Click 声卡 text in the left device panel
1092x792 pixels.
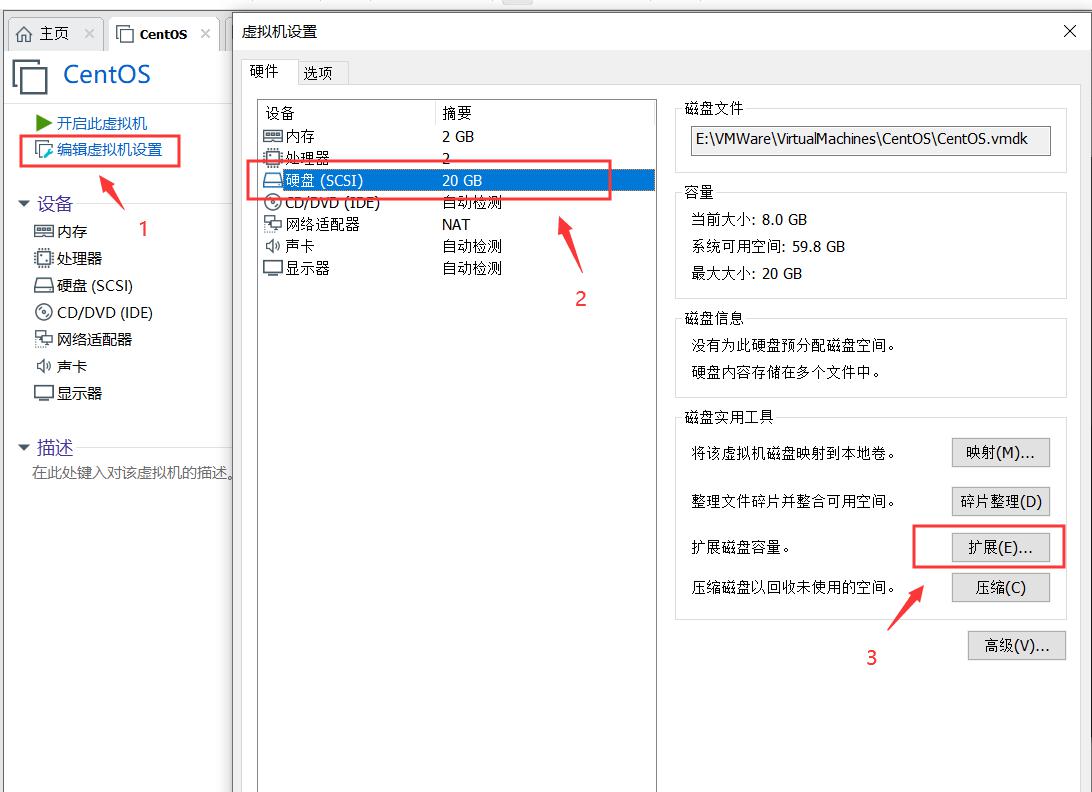(72, 366)
